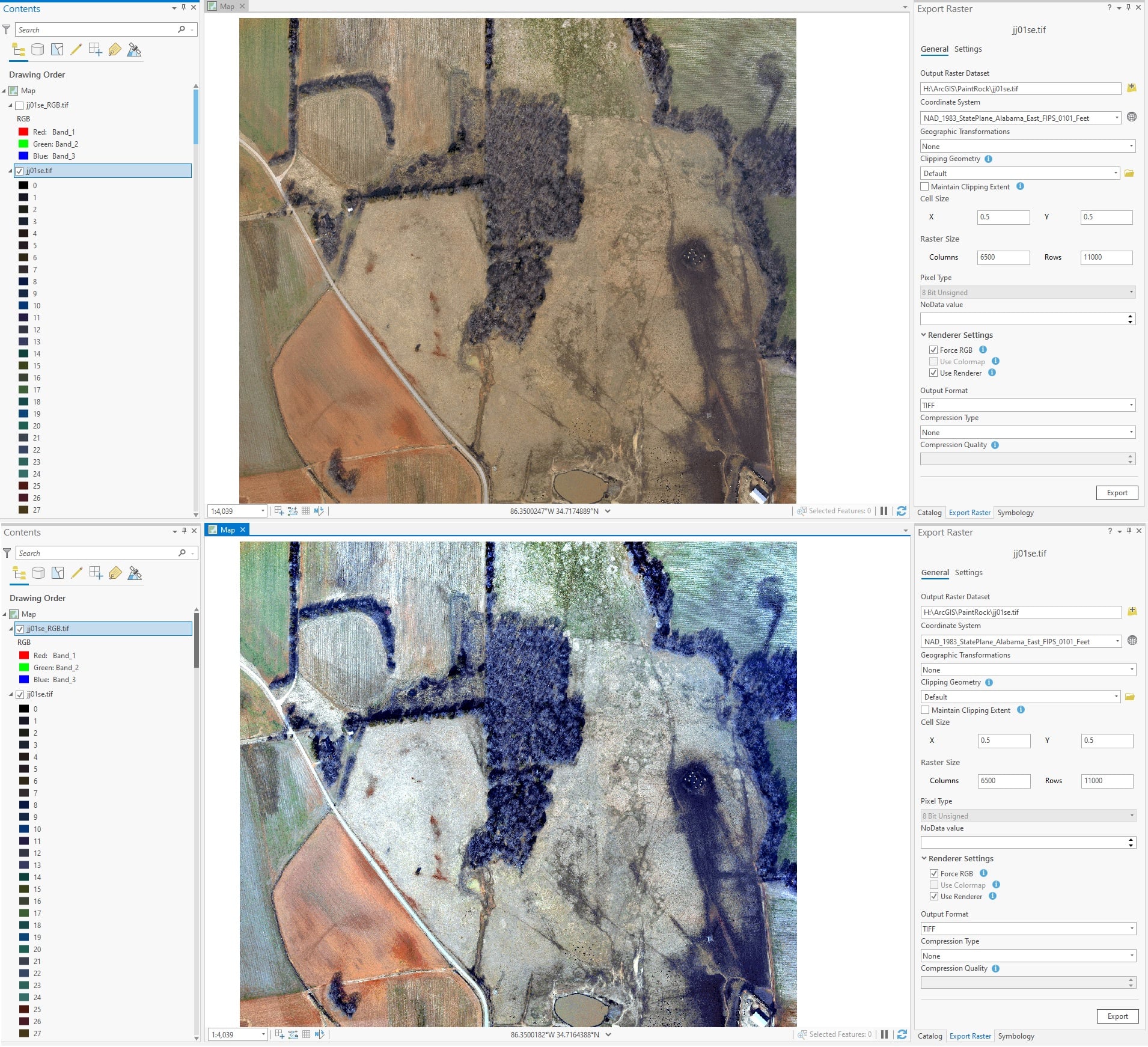
Task: Click the refresh icon in bottom map status bar
Action: [x=902, y=1034]
